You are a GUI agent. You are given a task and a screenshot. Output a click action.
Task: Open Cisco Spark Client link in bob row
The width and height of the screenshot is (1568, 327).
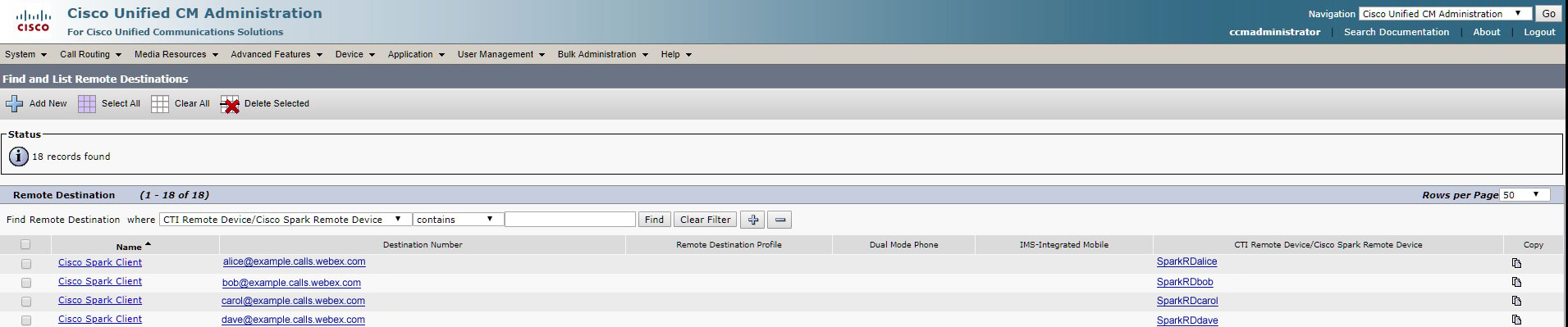point(100,281)
